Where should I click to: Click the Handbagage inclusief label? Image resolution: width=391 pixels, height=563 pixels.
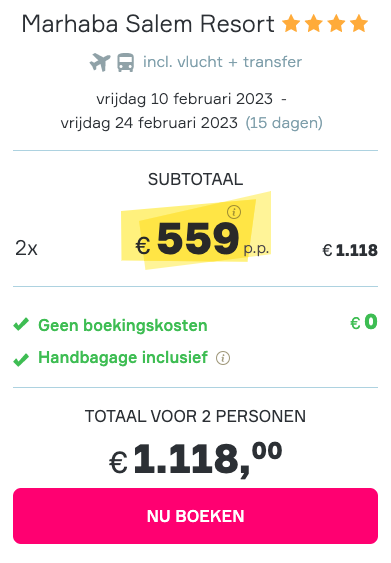pos(123,358)
